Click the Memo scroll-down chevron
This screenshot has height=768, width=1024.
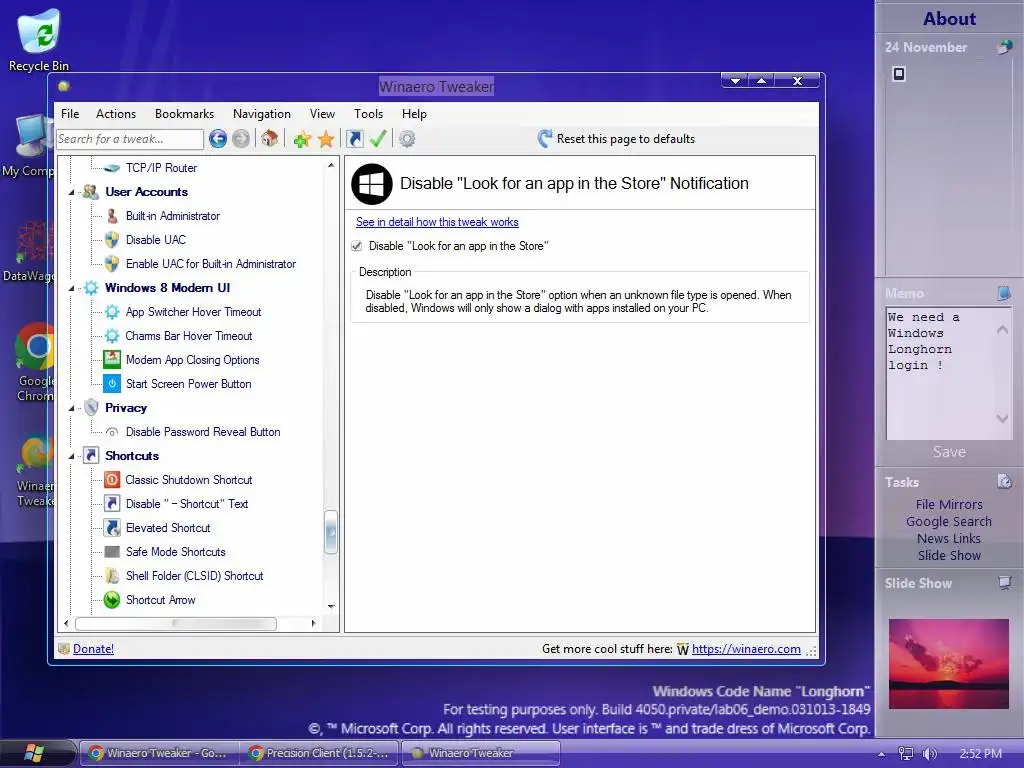pyautogui.click(x=1002, y=418)
